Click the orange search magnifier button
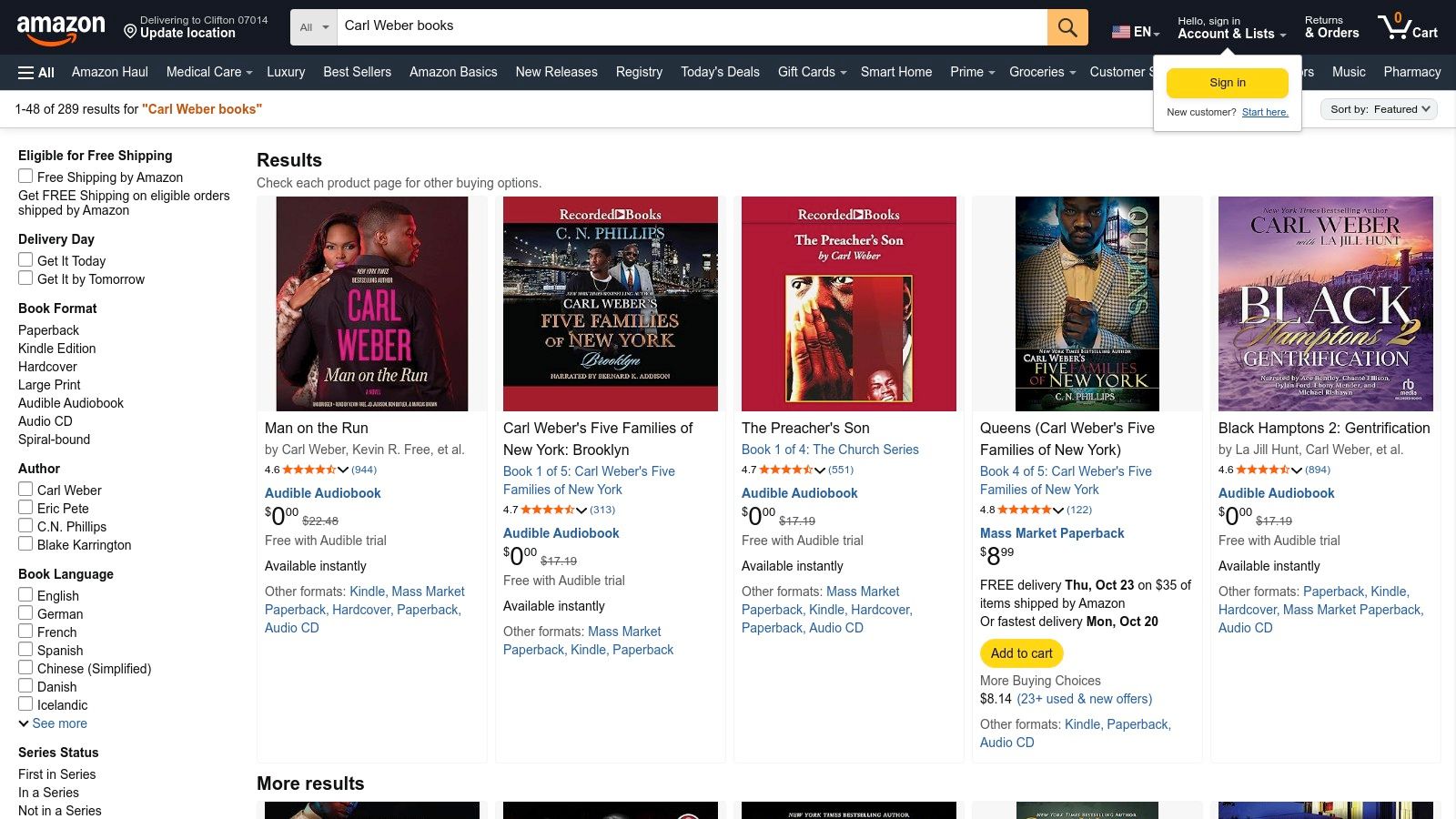Screen dimensions: 1456x819 1067,27
